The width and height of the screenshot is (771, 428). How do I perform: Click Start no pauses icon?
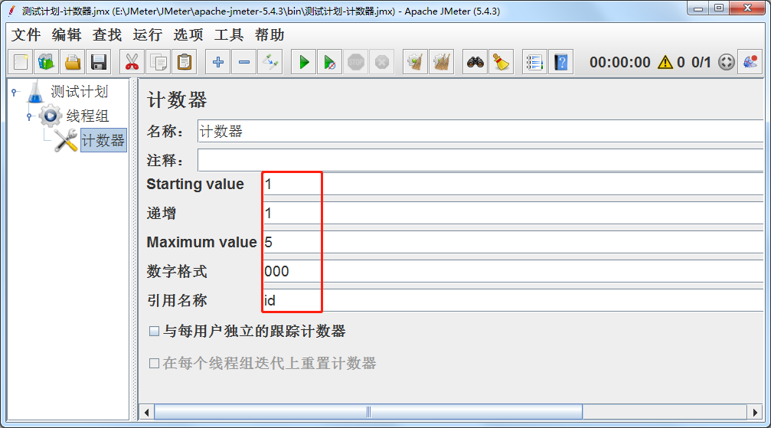[x=329, y=62]
